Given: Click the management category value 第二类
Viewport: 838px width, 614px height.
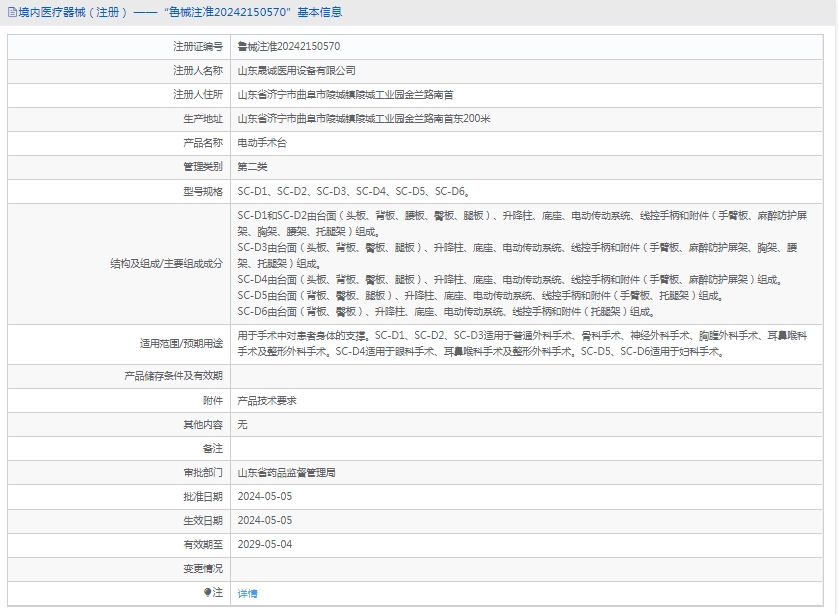Looking at the screenshot, I should [252, 167].
